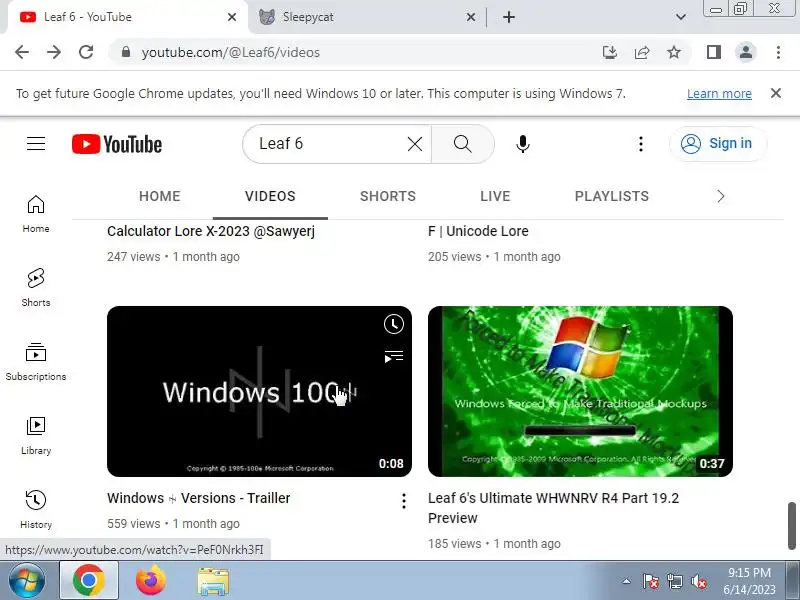The image size is (800, 600).
Task: Open the network tray icon
Action: [674, 581]
